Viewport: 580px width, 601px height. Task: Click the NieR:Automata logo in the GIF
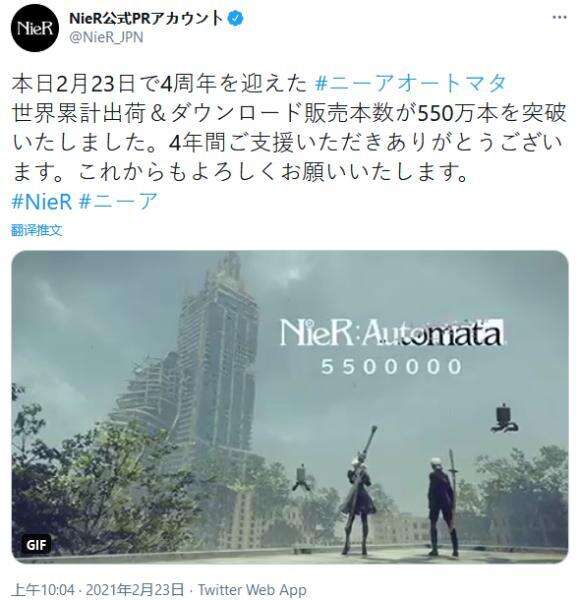point(391,333)
